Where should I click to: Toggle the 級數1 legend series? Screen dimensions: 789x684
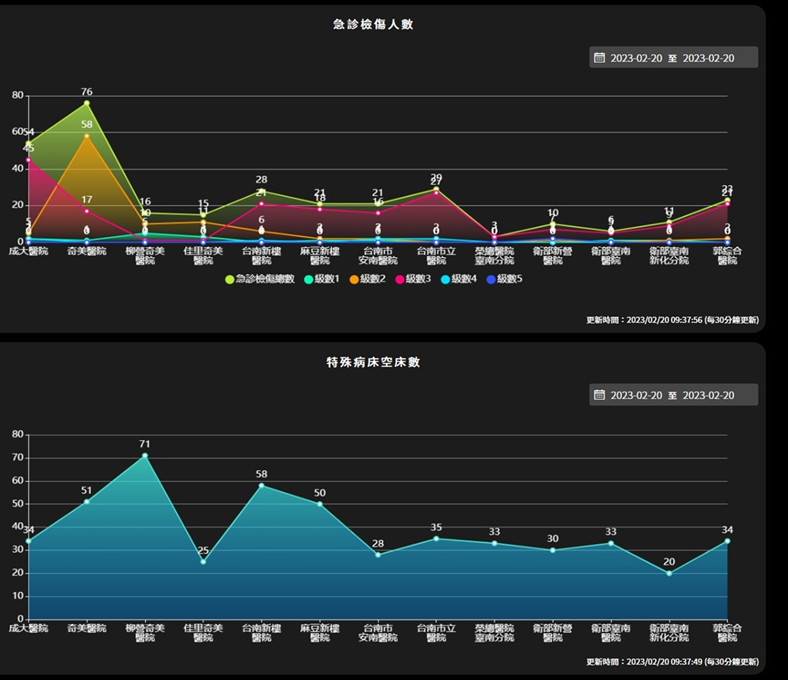pos(322,279)
